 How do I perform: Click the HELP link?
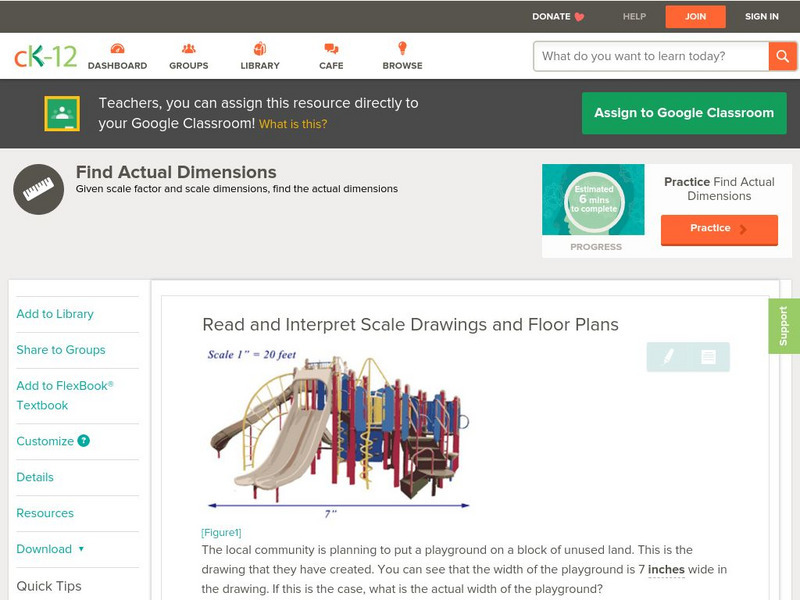coord(634,17)
